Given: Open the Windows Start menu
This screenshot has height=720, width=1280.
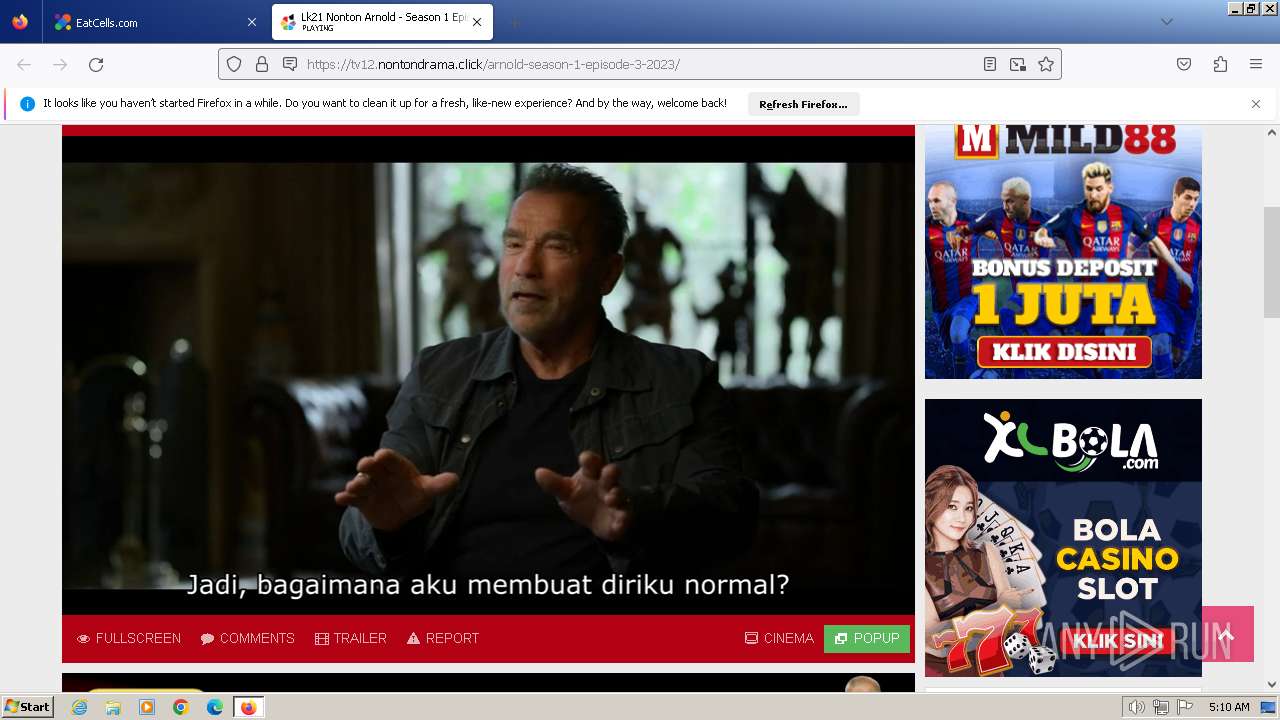Looking at the screenshot, I should 28,706.
